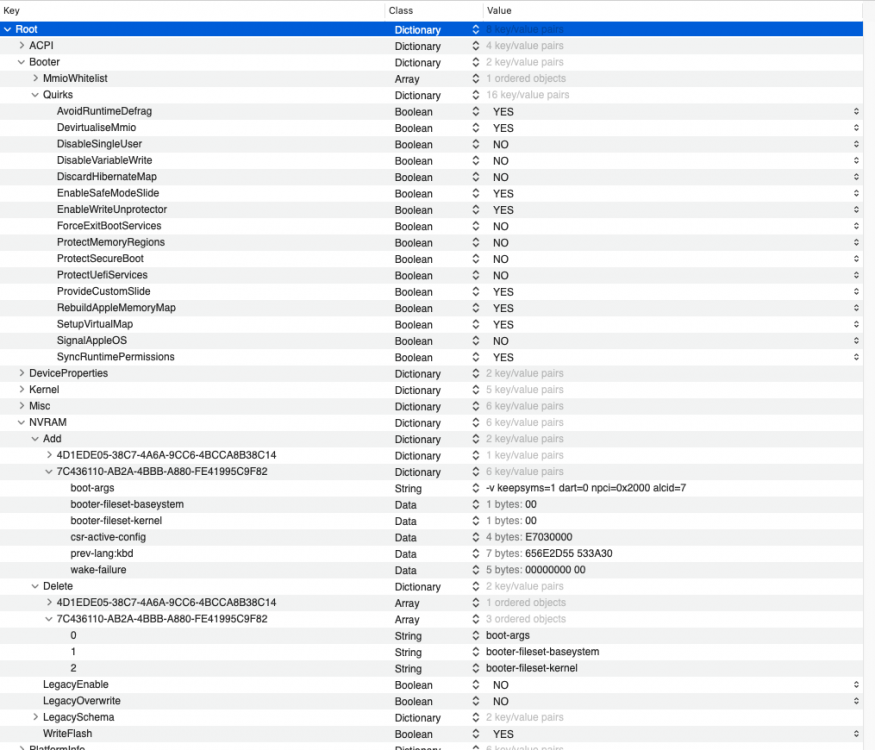Viewport: 875px width, 750px height.
Task: Open the YES/NO popup for AvoidRuntimeDefrag
Action: click(x=856, y=112)
